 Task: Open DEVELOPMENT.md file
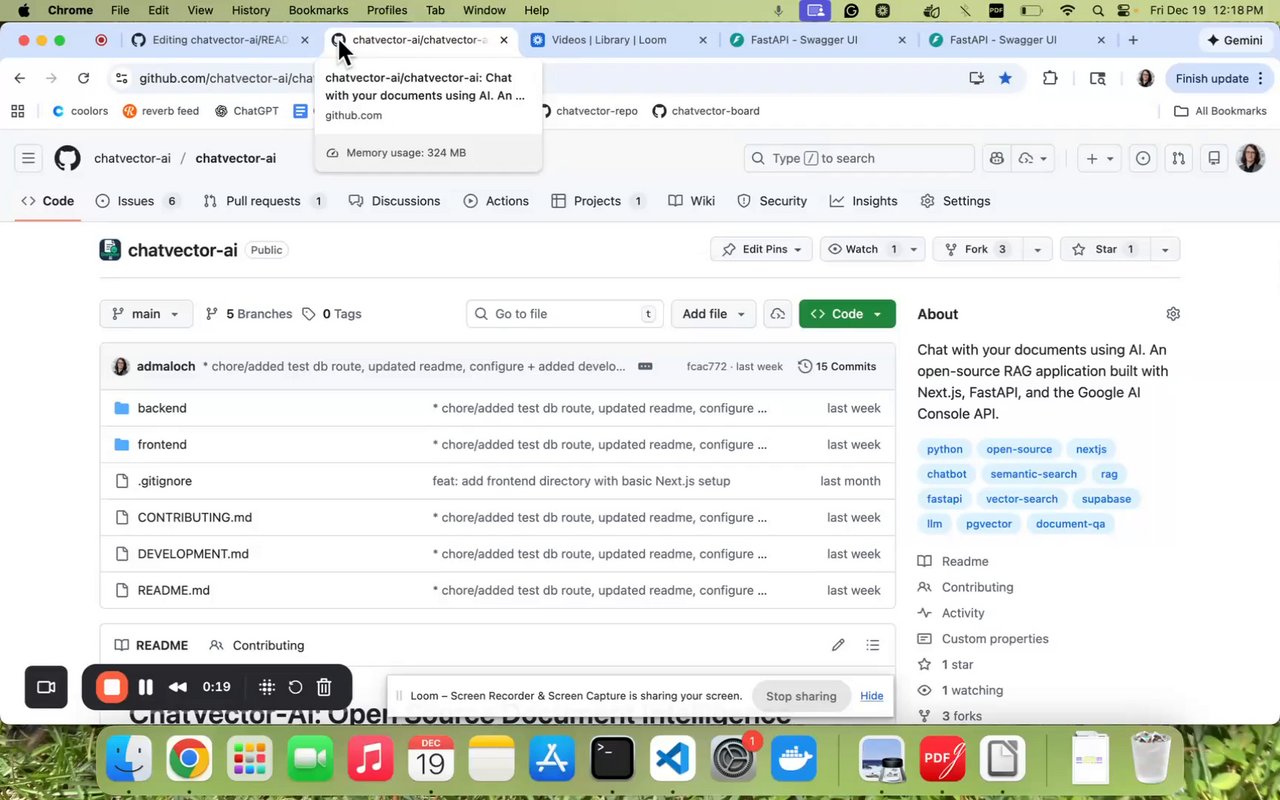pos(193,554)
